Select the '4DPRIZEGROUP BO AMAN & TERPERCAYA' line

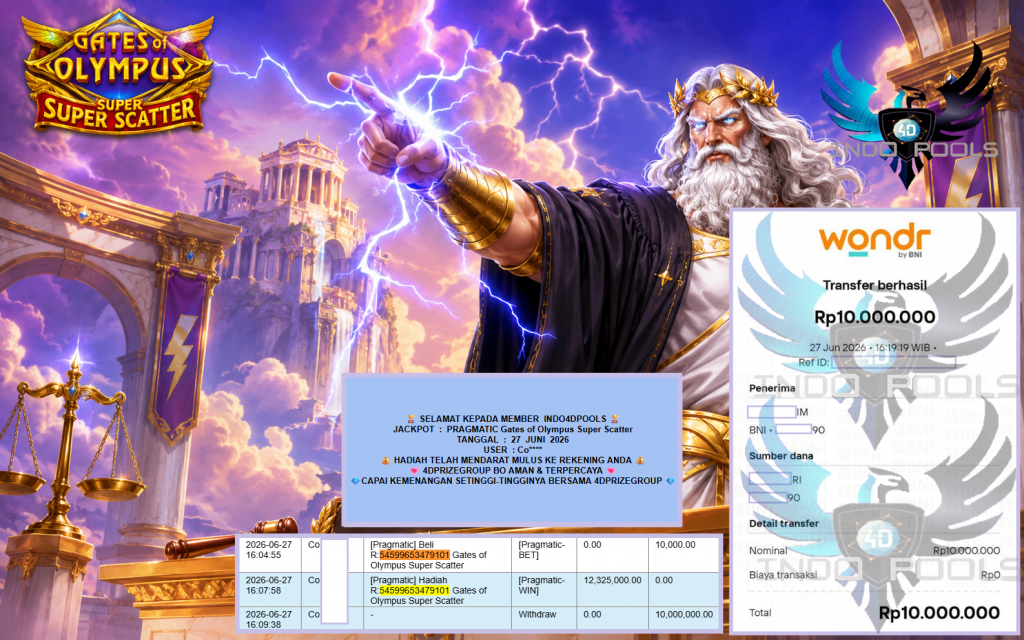pos(513,470)
